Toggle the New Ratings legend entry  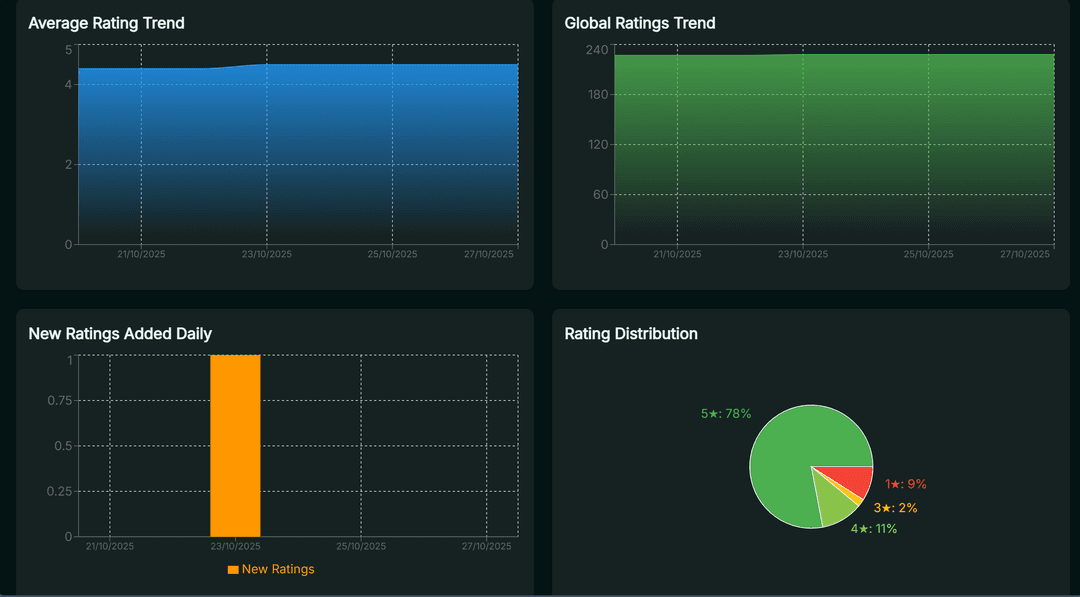[x=270, y=568]
